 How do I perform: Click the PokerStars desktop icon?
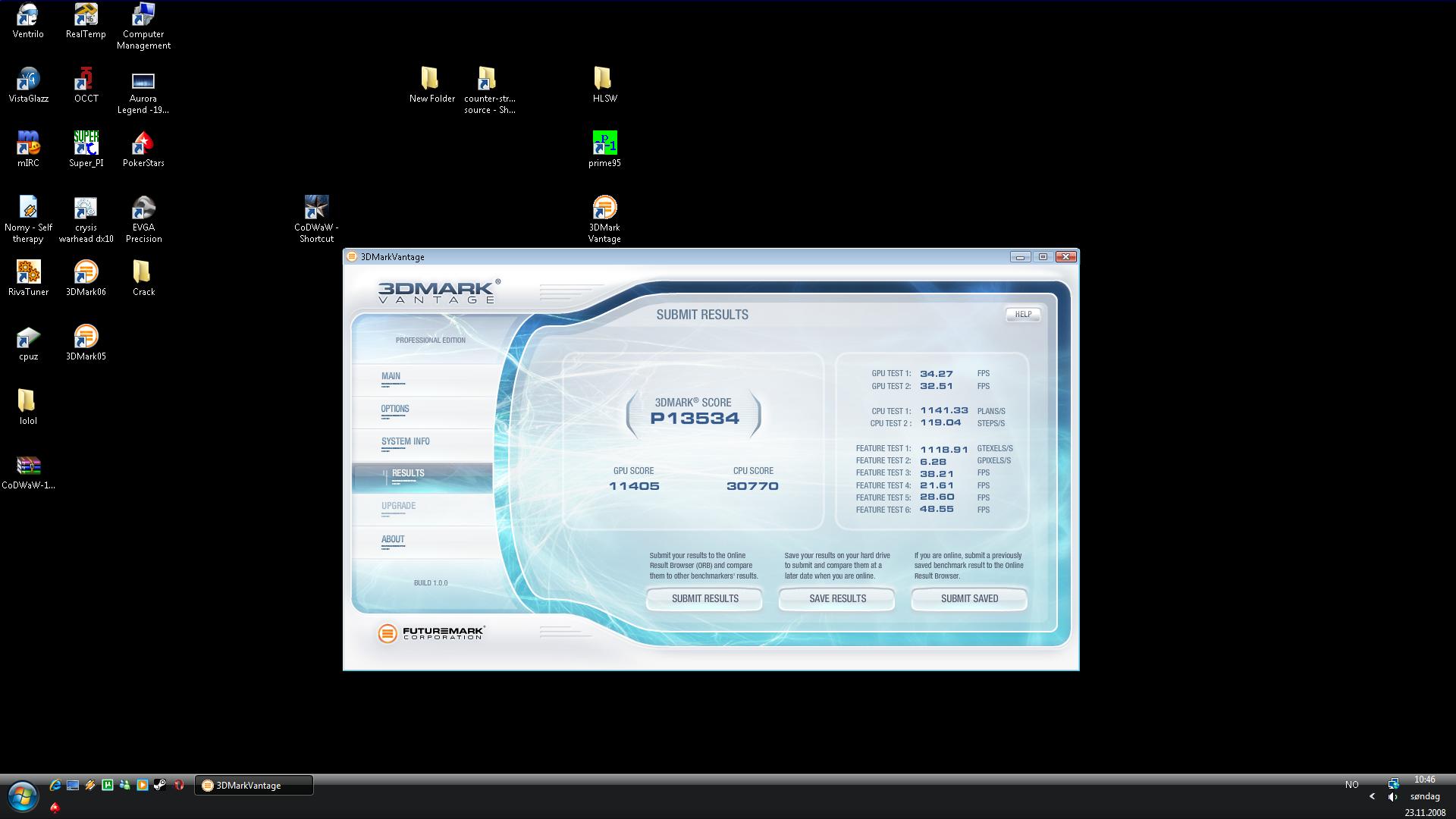click(x=143, y=149)
